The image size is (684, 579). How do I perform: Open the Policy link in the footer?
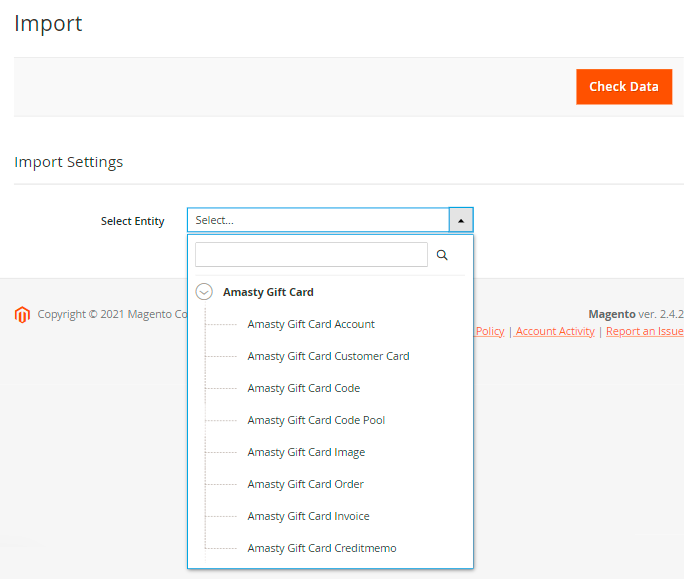pyautogui.click(x=489, y=331)
